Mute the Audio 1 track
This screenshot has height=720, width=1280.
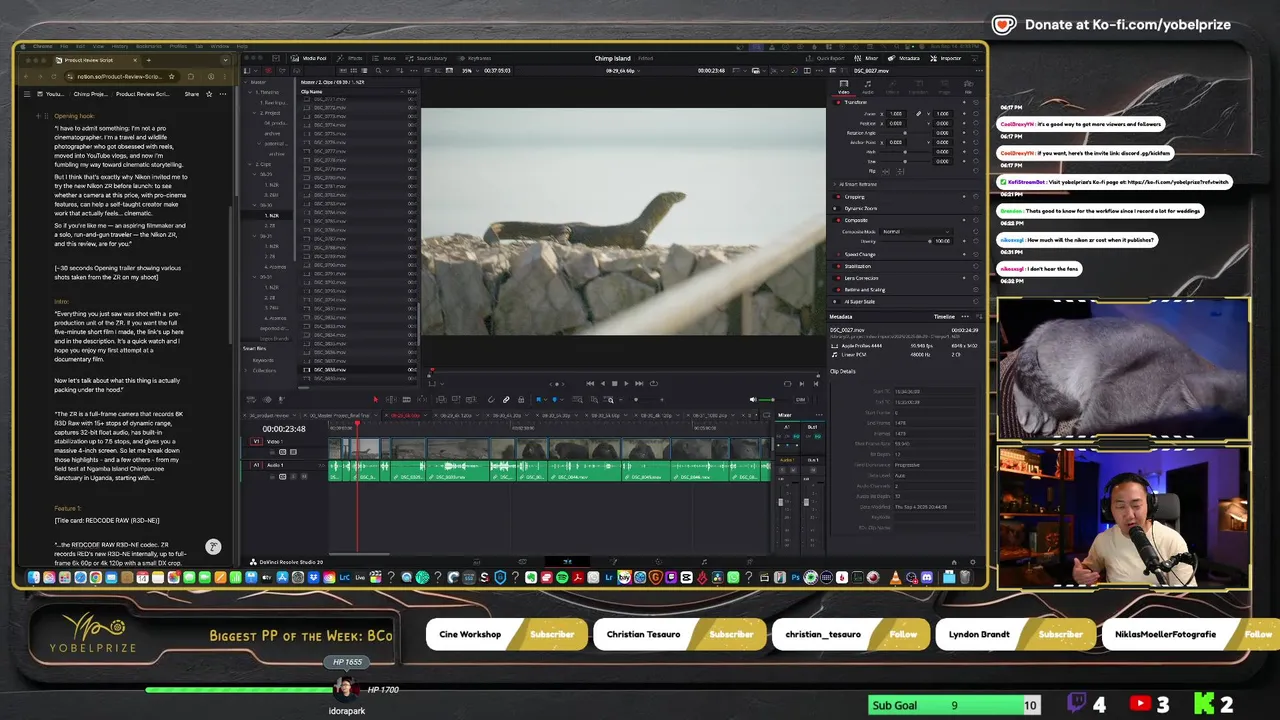tap(304, 476)
